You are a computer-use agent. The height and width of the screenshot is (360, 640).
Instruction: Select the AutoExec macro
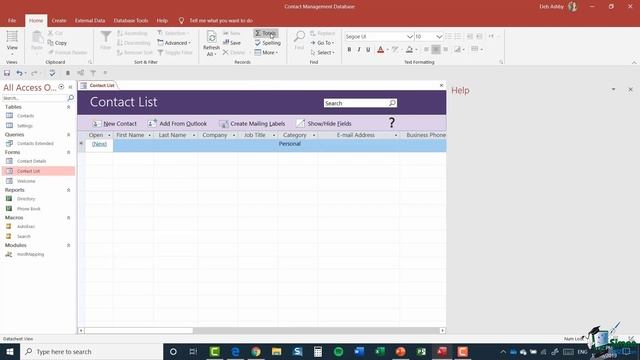click(26, 227)
